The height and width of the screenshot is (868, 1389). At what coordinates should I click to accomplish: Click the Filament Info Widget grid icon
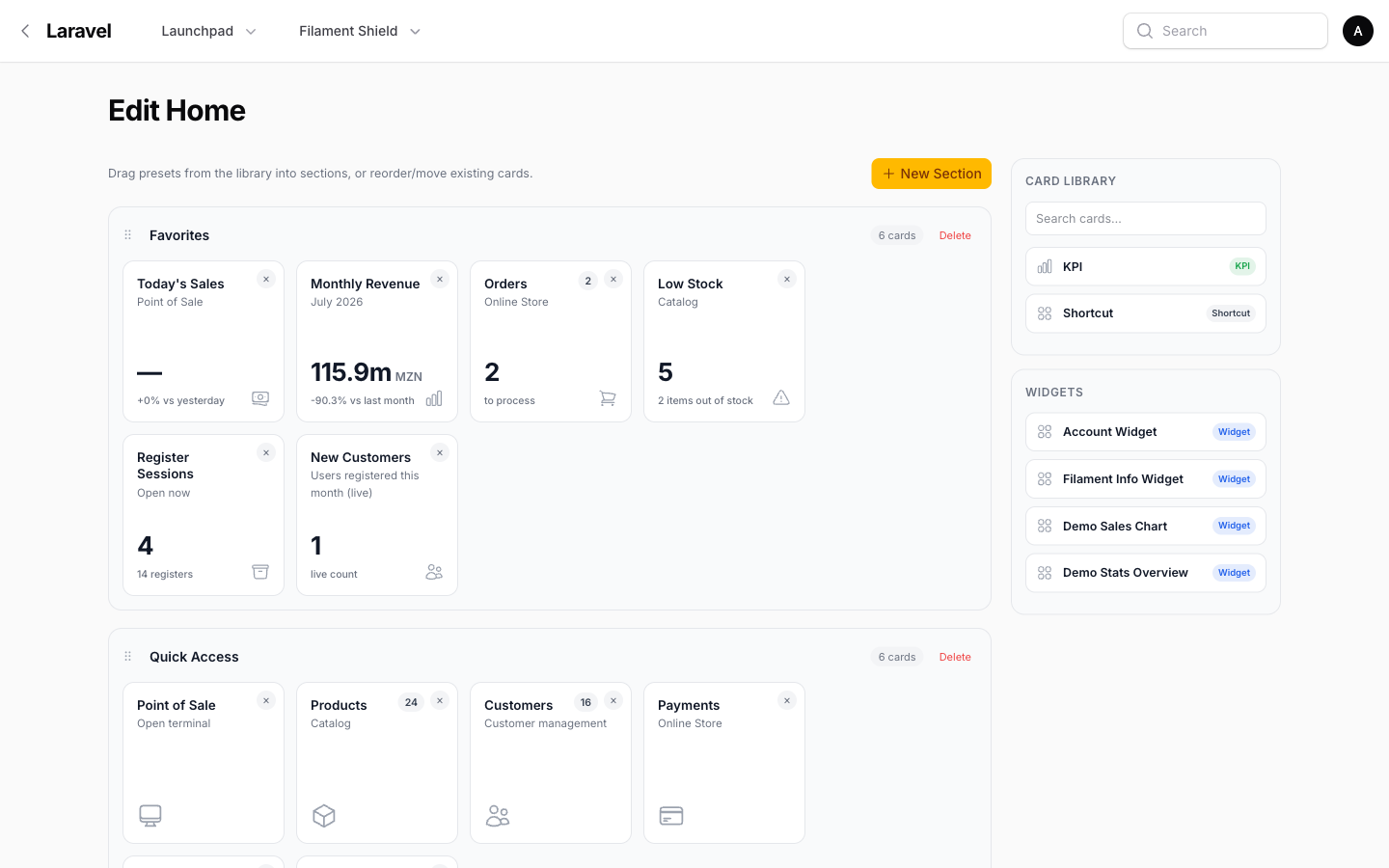(x=1045, y=479)
